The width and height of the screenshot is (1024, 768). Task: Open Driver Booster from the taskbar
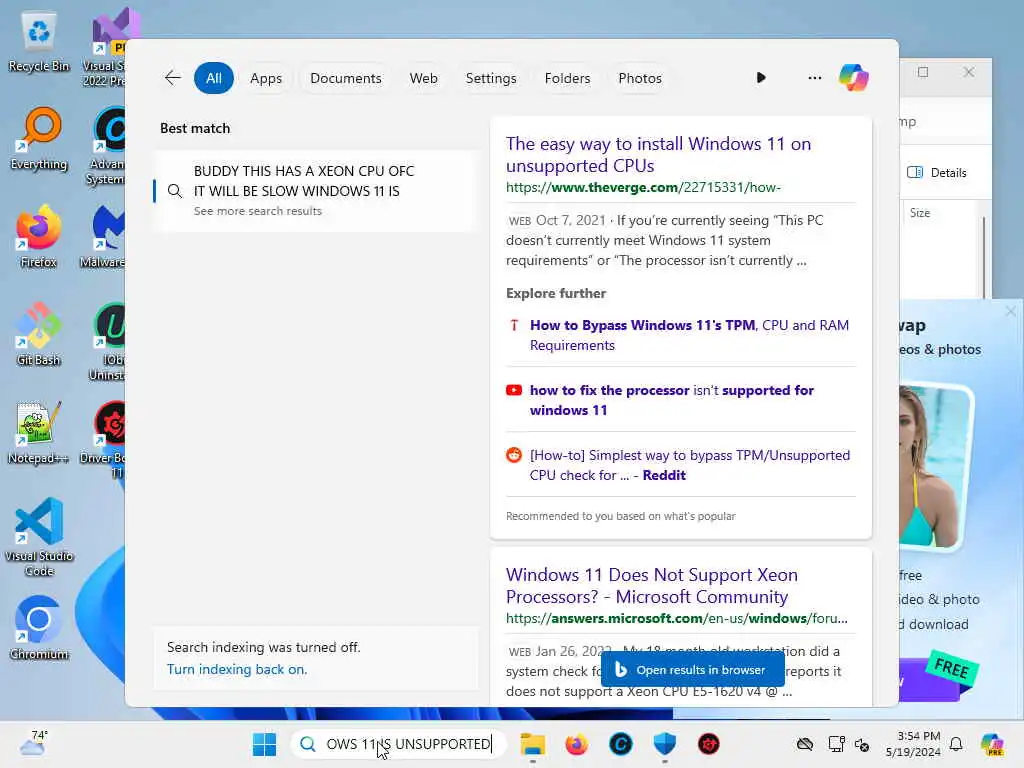pyautogui.click(x=709, y=744)
